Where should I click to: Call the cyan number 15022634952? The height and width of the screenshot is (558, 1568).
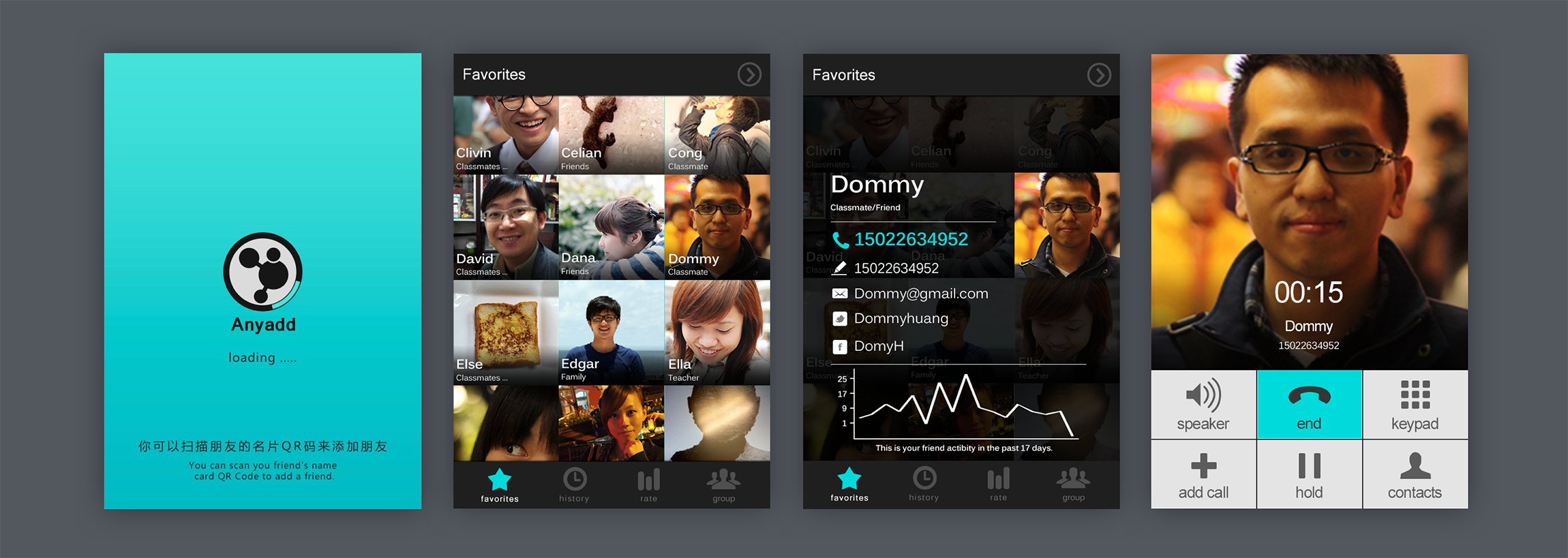click(x=911, y=239)
